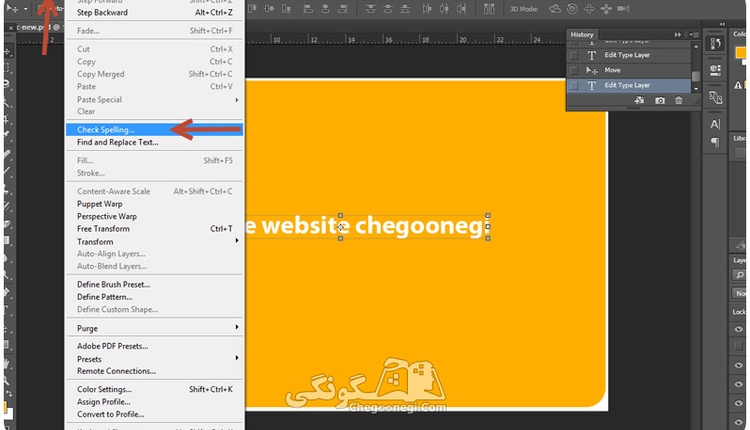Image resolution: width=750 pixels, height=430 pixels.
Task: Select the c-new.psd document tab
Action: coord(38,27)
